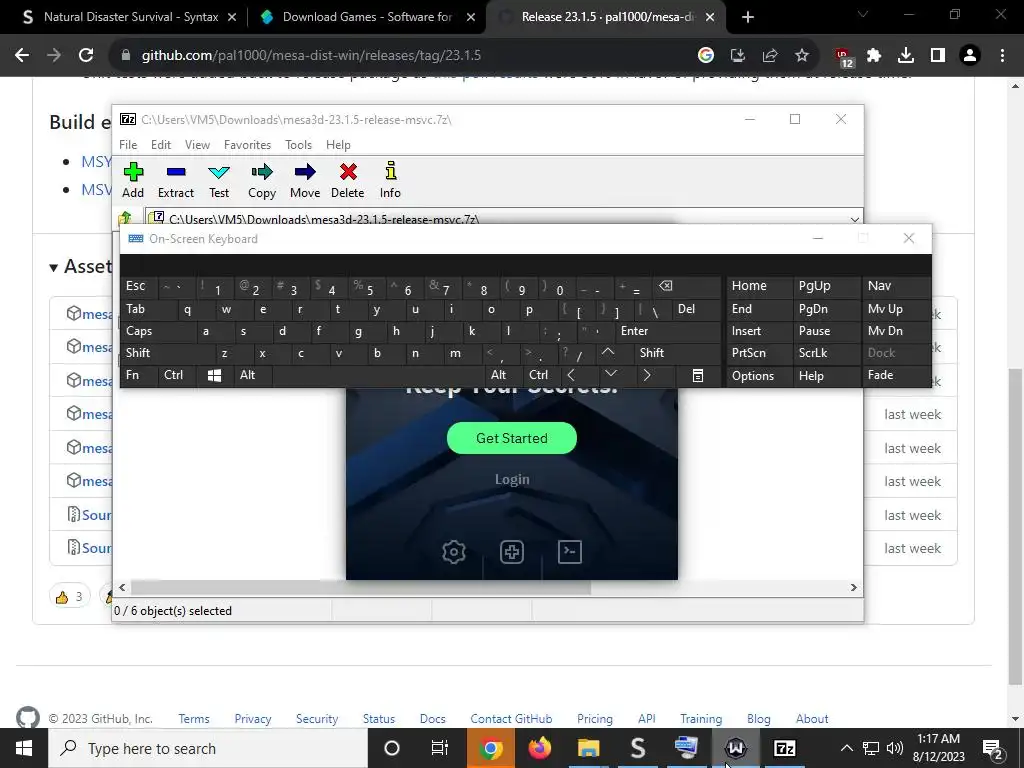Open the Pricing footer link
1024x768 pixels.
(595, 719)
